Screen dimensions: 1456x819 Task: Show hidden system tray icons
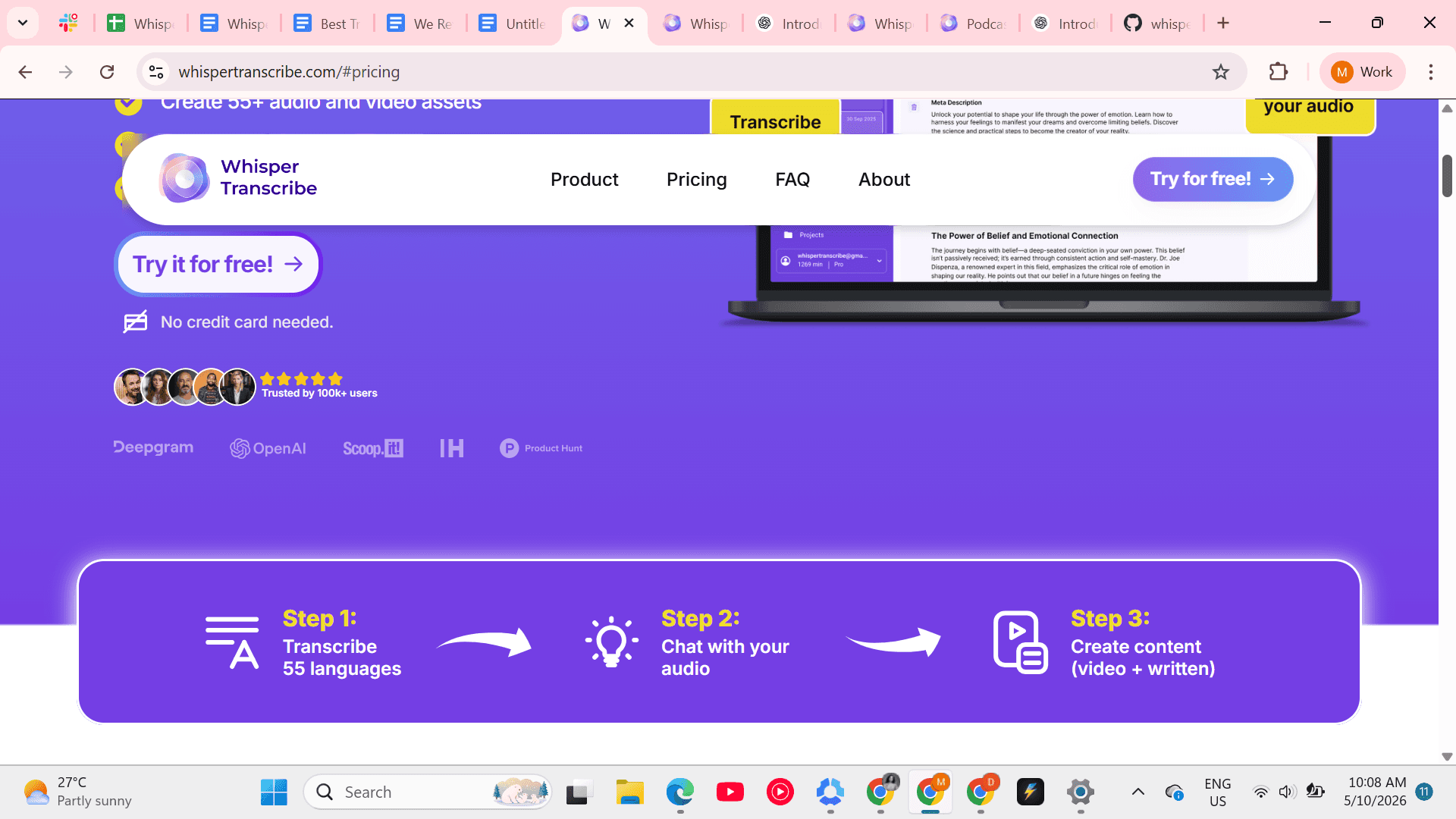pos(1138,792)
